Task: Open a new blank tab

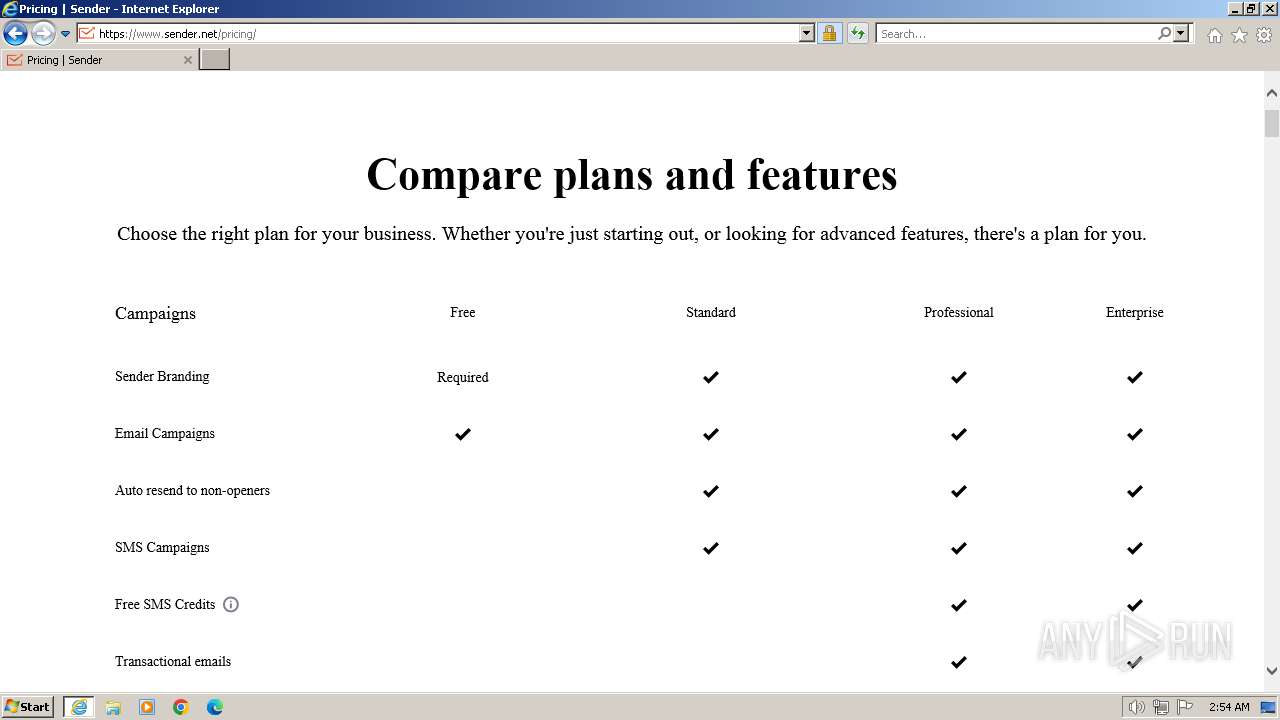Action: (214, 60)
